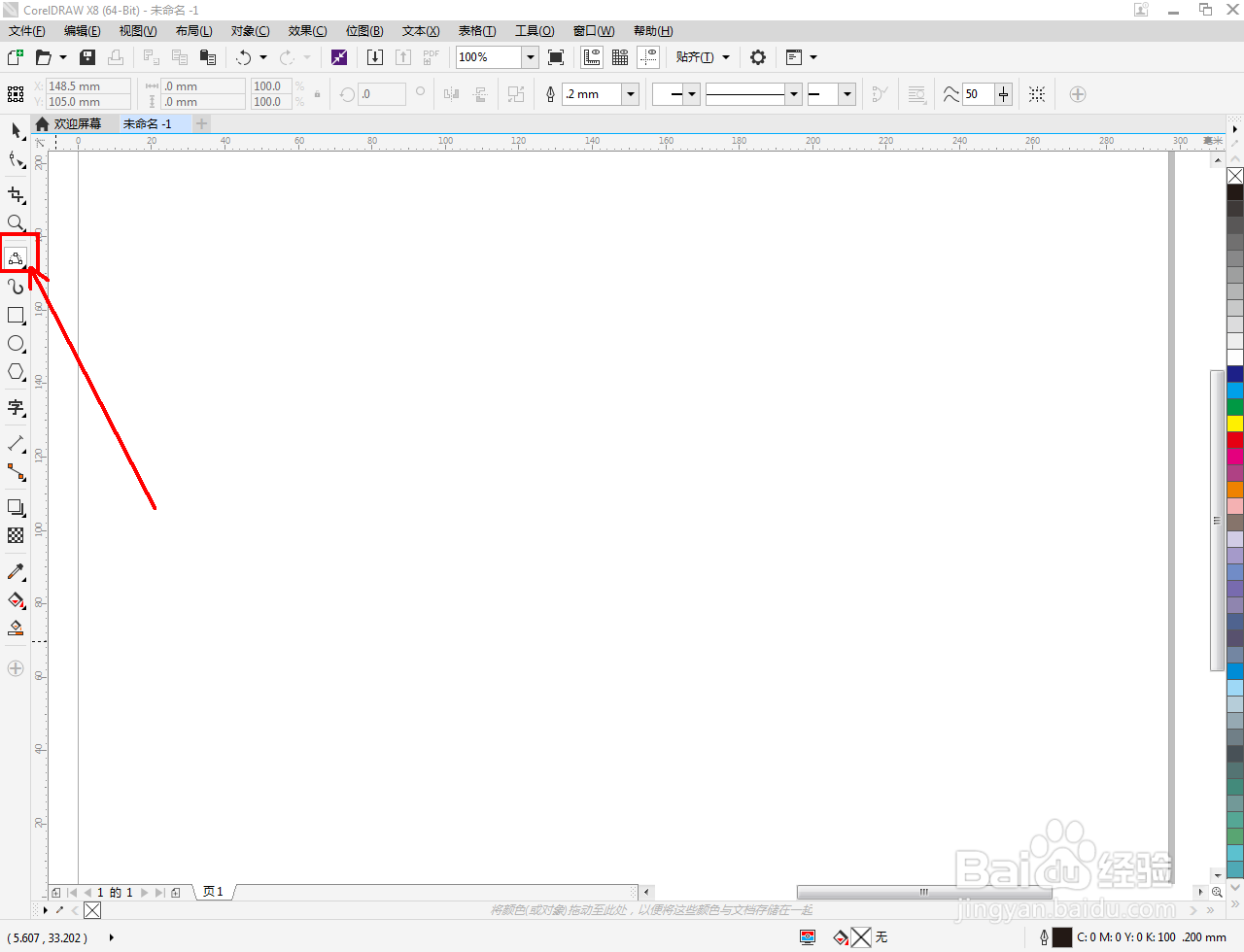Click the 页1 page tab
This screenshot has height=952, width=1244.
(214, 892)
